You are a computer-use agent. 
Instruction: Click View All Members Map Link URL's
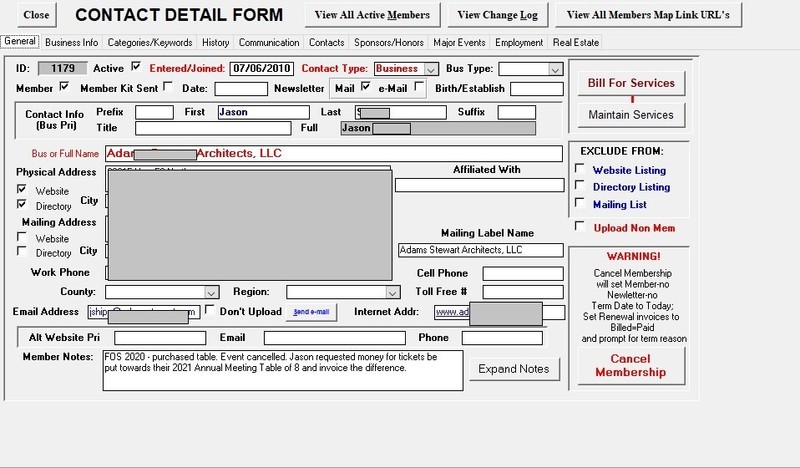pyautogui.click(x=648, y=15)
